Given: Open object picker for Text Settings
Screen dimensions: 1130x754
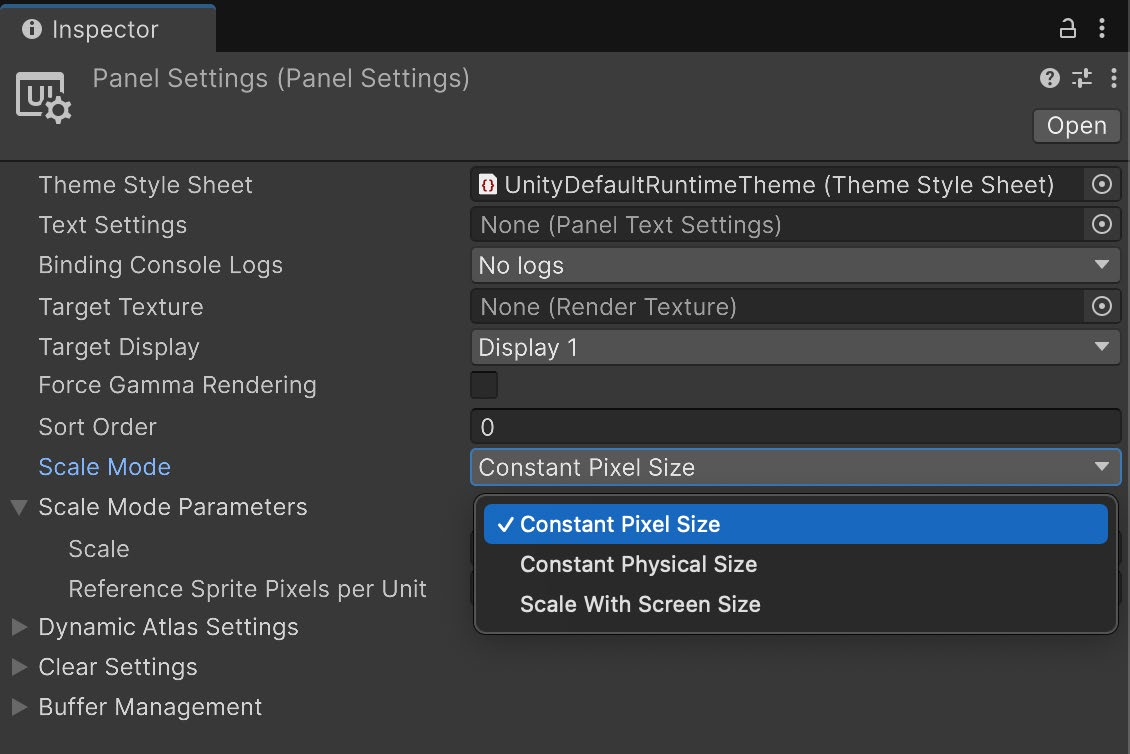Looking at the screenshot, I should [1101, 224].
